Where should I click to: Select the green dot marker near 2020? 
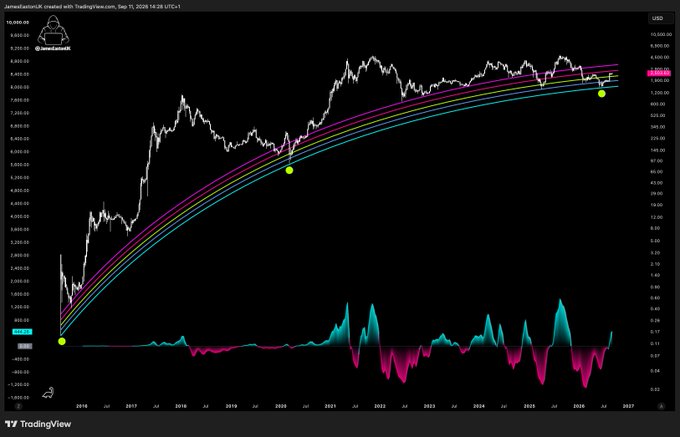pyautogui.click(x=289, y=170)
